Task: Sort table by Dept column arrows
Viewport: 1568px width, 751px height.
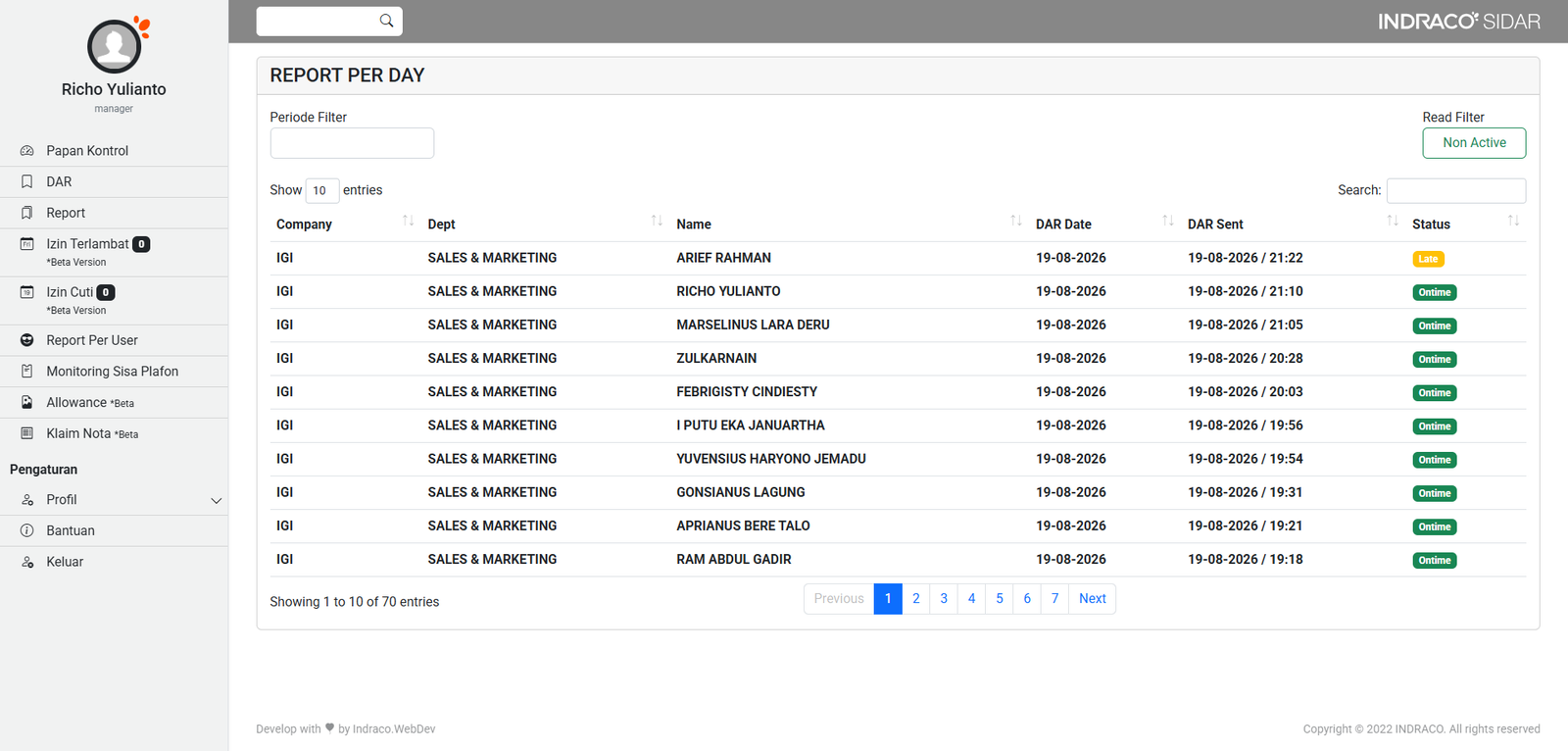Action: (x=657, y=222)
